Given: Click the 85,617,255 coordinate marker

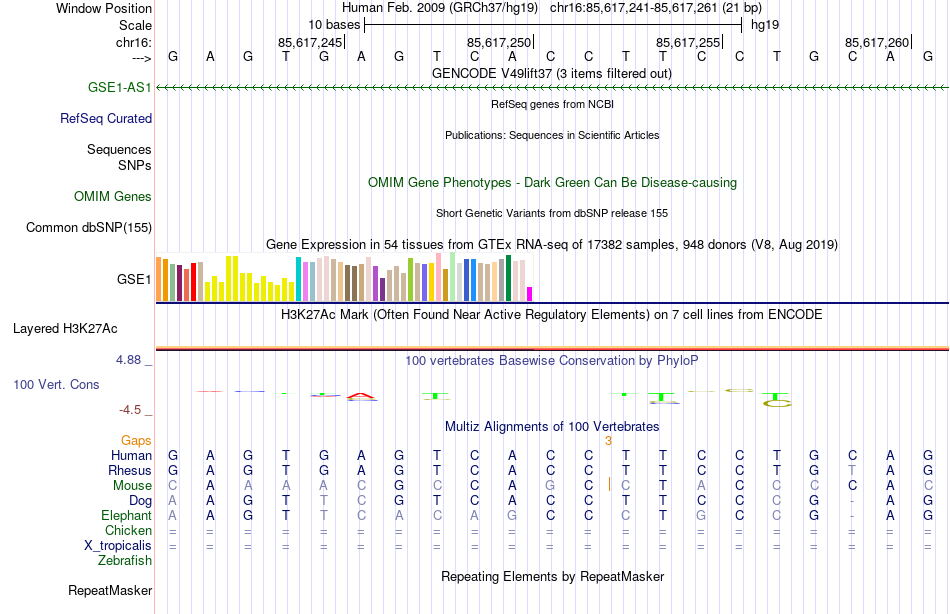Looking at the screenshot, I should (688, 42).
